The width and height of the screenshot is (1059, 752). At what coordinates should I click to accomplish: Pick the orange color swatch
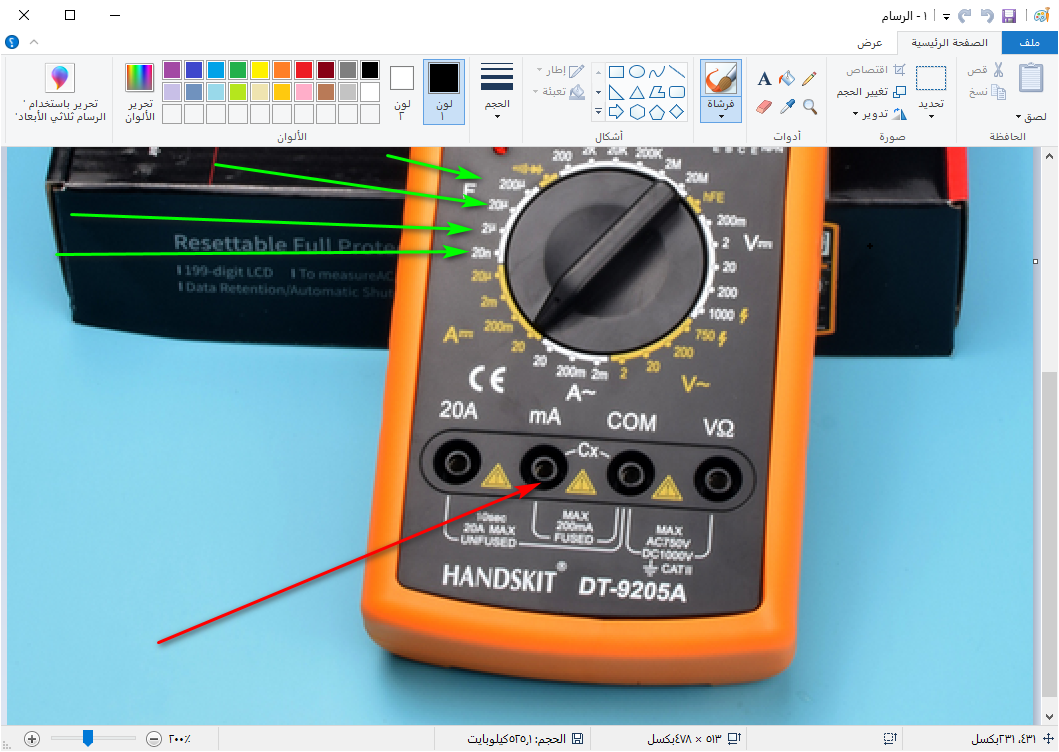(x=282, y=70)
